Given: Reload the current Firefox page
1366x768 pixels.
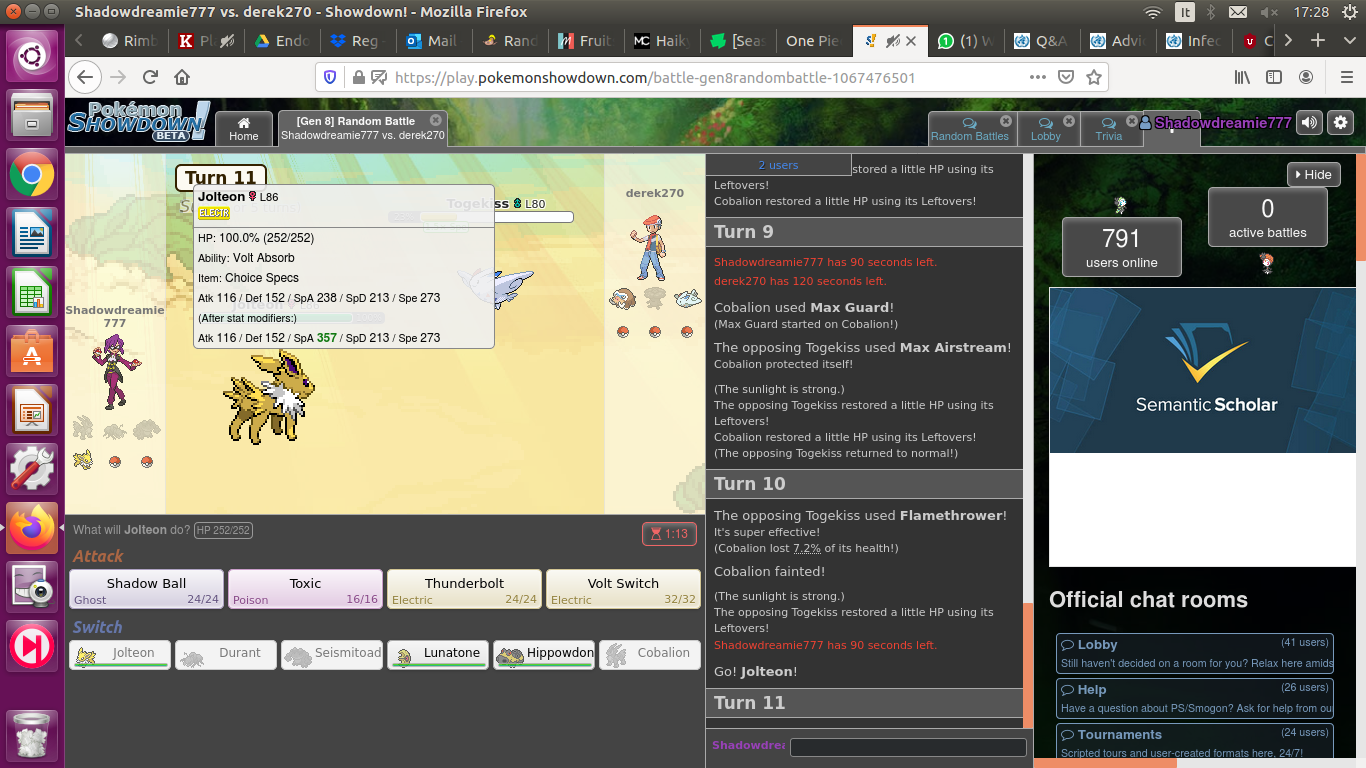Looking at the screenshot, I should (x=150, y=77).
